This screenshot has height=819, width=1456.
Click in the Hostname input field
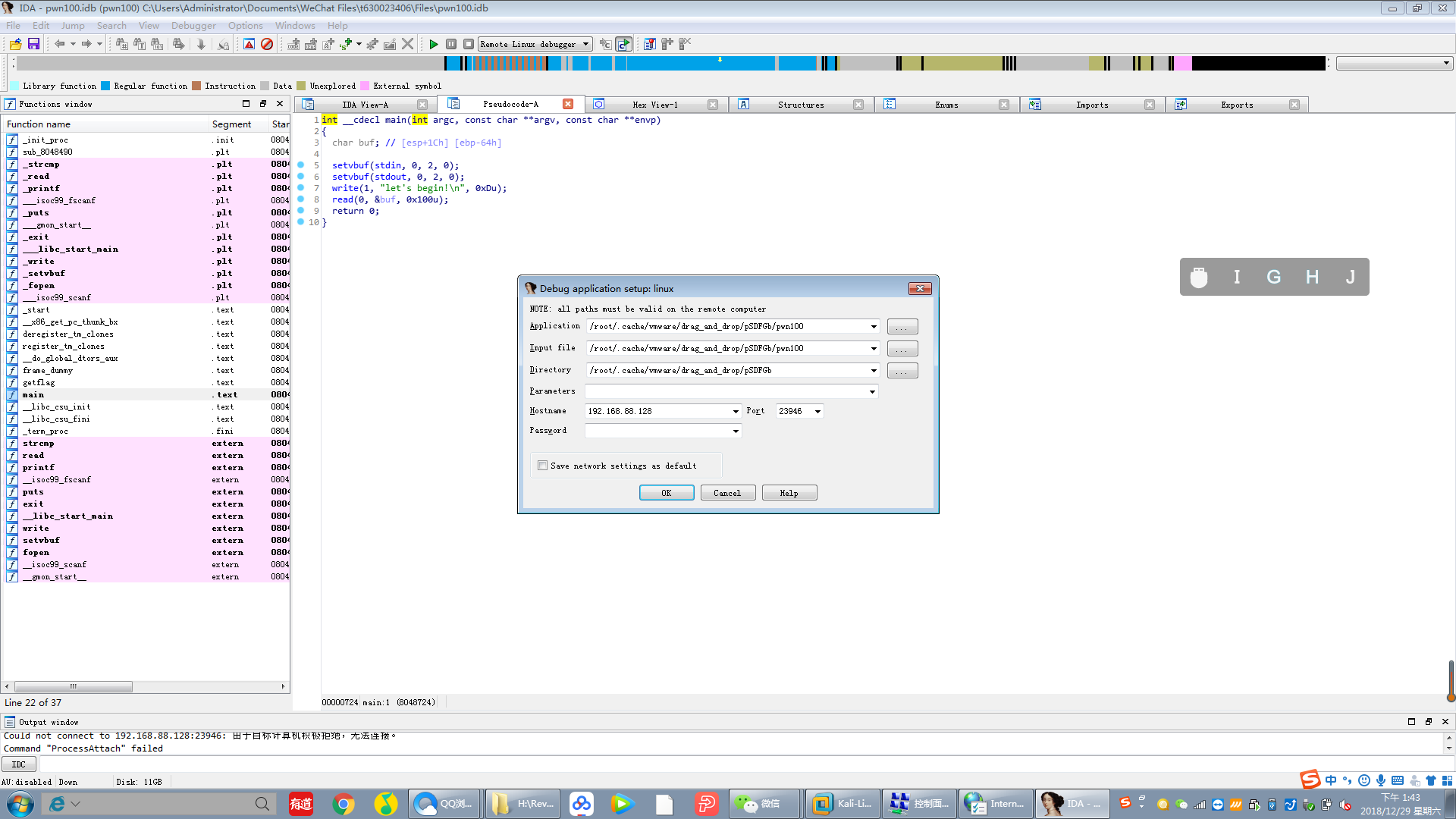click(657, 412)
